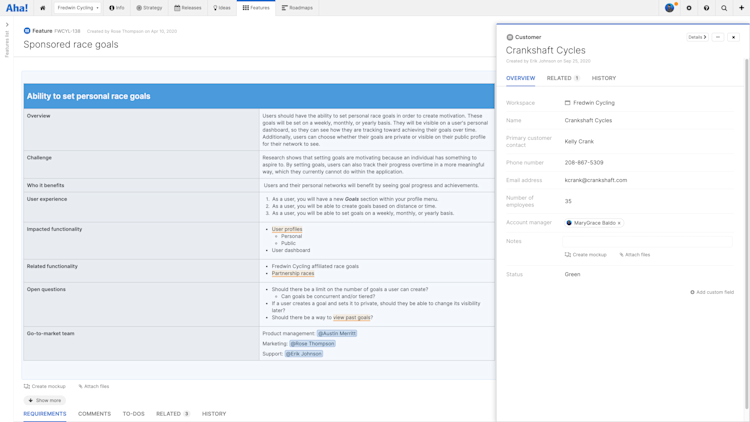Switch to the feature's Related tab
This screenshot has width=750, height=422.
(173, 414)
